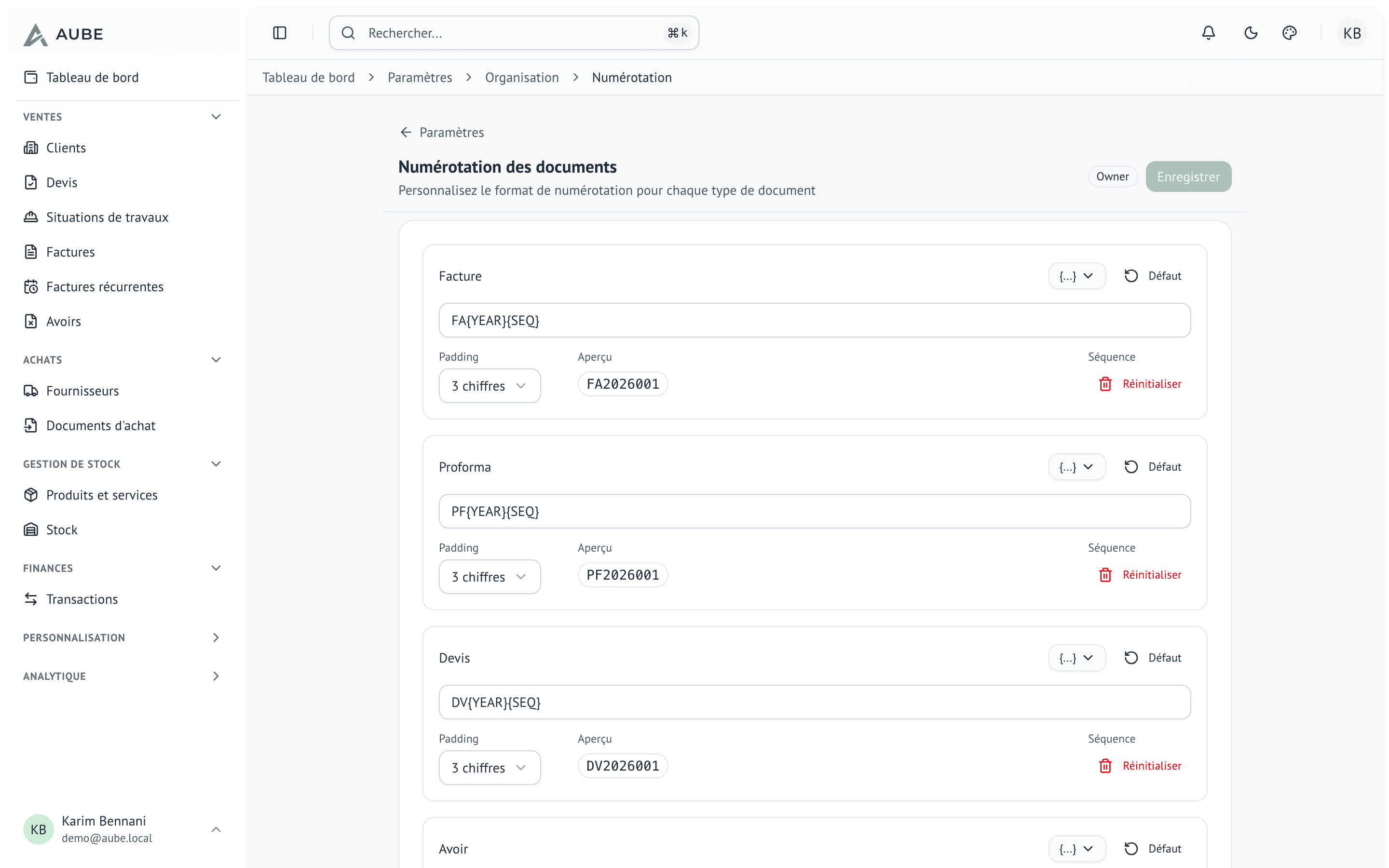This screenshot has width=1389, height=868.
Task: Click the Avoirs sidebar icon
Action: (31, 322)
